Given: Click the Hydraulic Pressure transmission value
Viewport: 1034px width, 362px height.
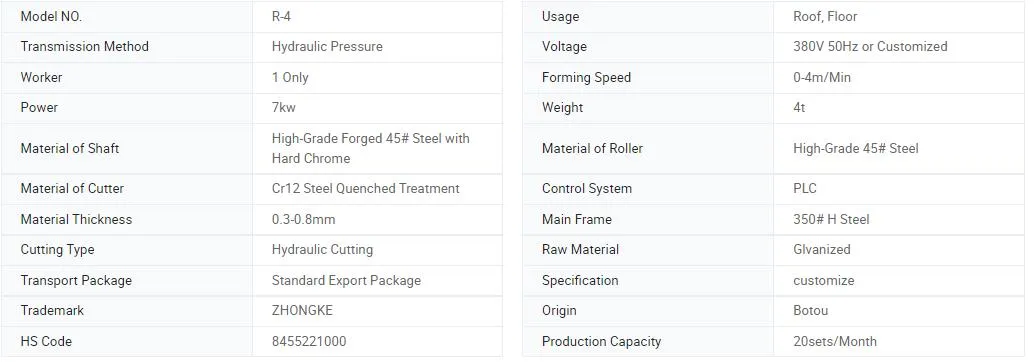Looking at the screenshot, I should pos(327,47).
